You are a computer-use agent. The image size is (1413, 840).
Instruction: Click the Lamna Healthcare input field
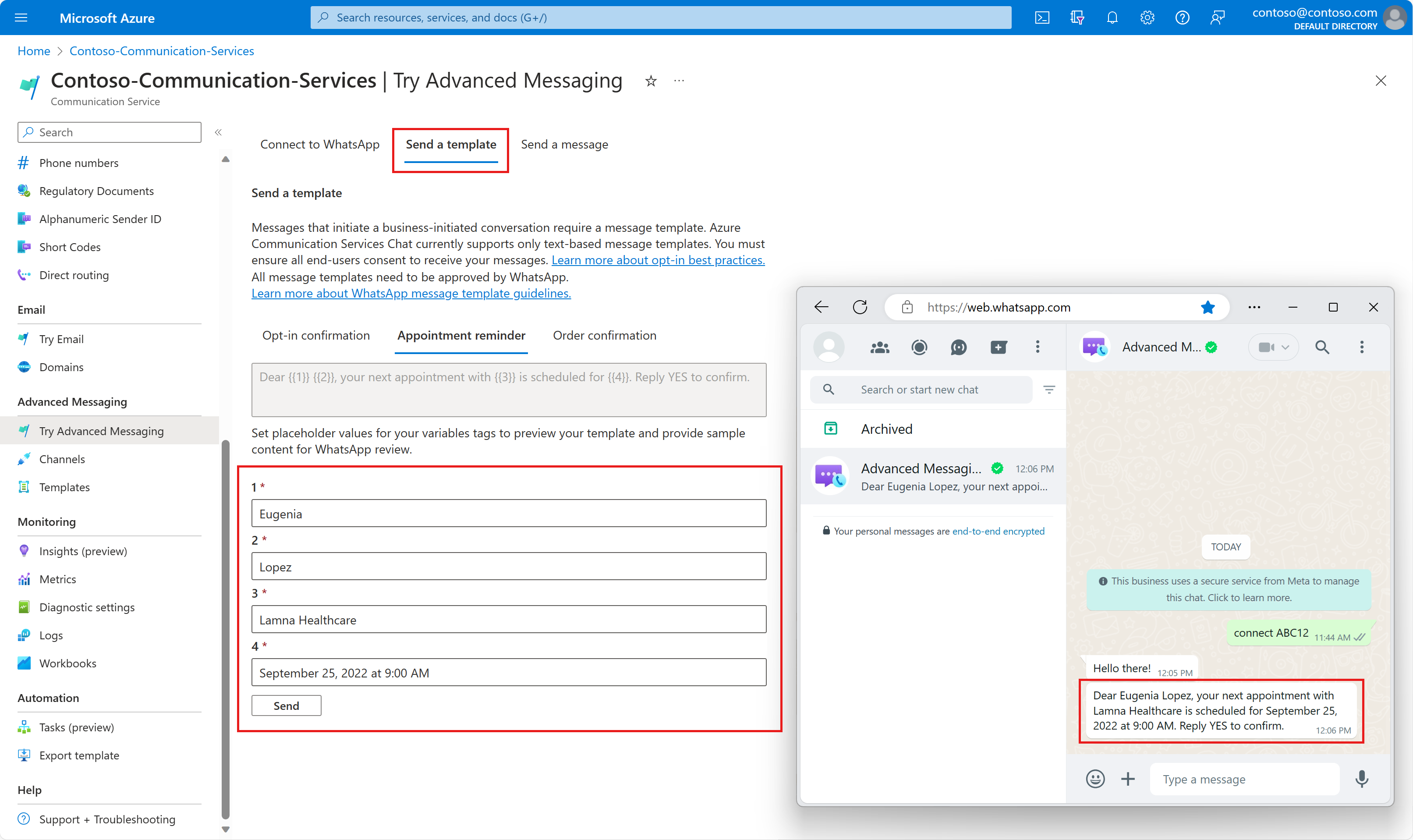pos(508,619)
